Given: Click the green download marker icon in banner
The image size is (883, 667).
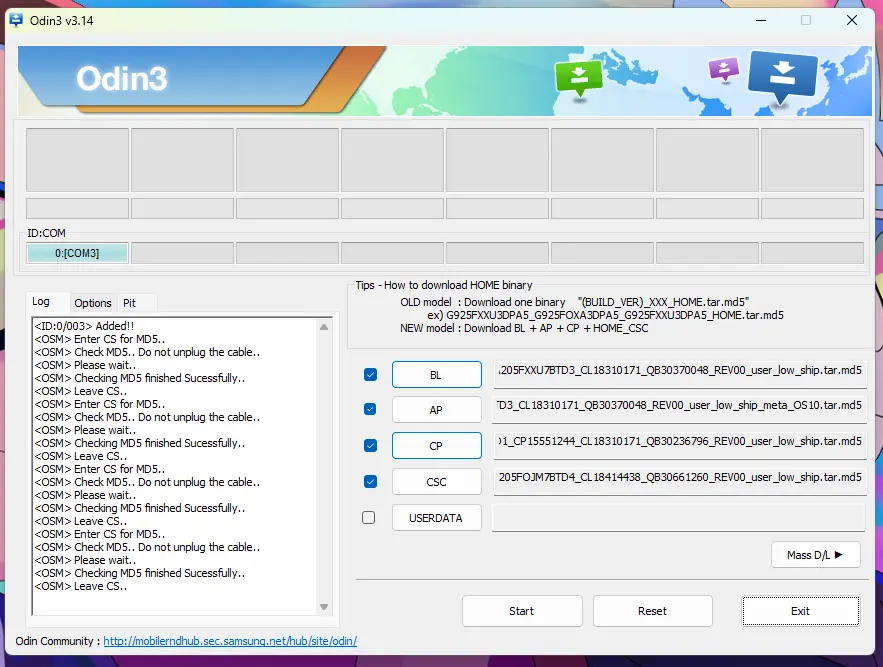Looking at the screenshot, I should coord(578,78).
